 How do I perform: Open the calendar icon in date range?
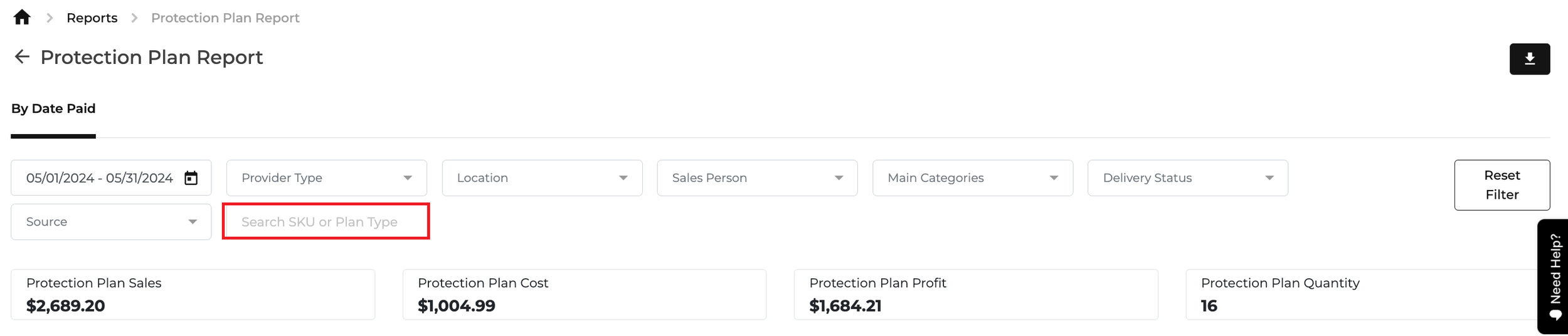191,178
